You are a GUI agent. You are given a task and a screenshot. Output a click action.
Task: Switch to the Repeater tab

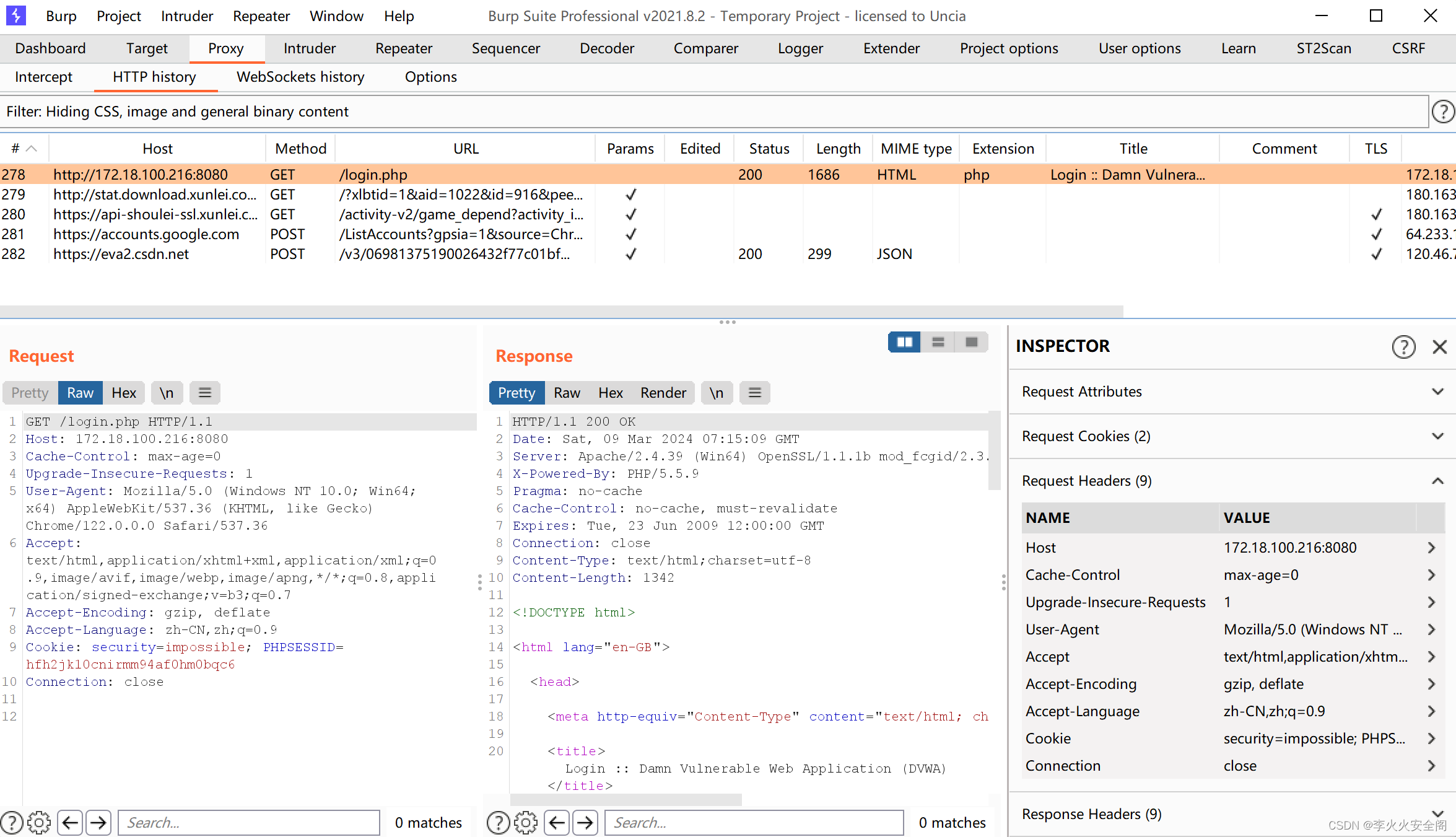tap(404, 48)
